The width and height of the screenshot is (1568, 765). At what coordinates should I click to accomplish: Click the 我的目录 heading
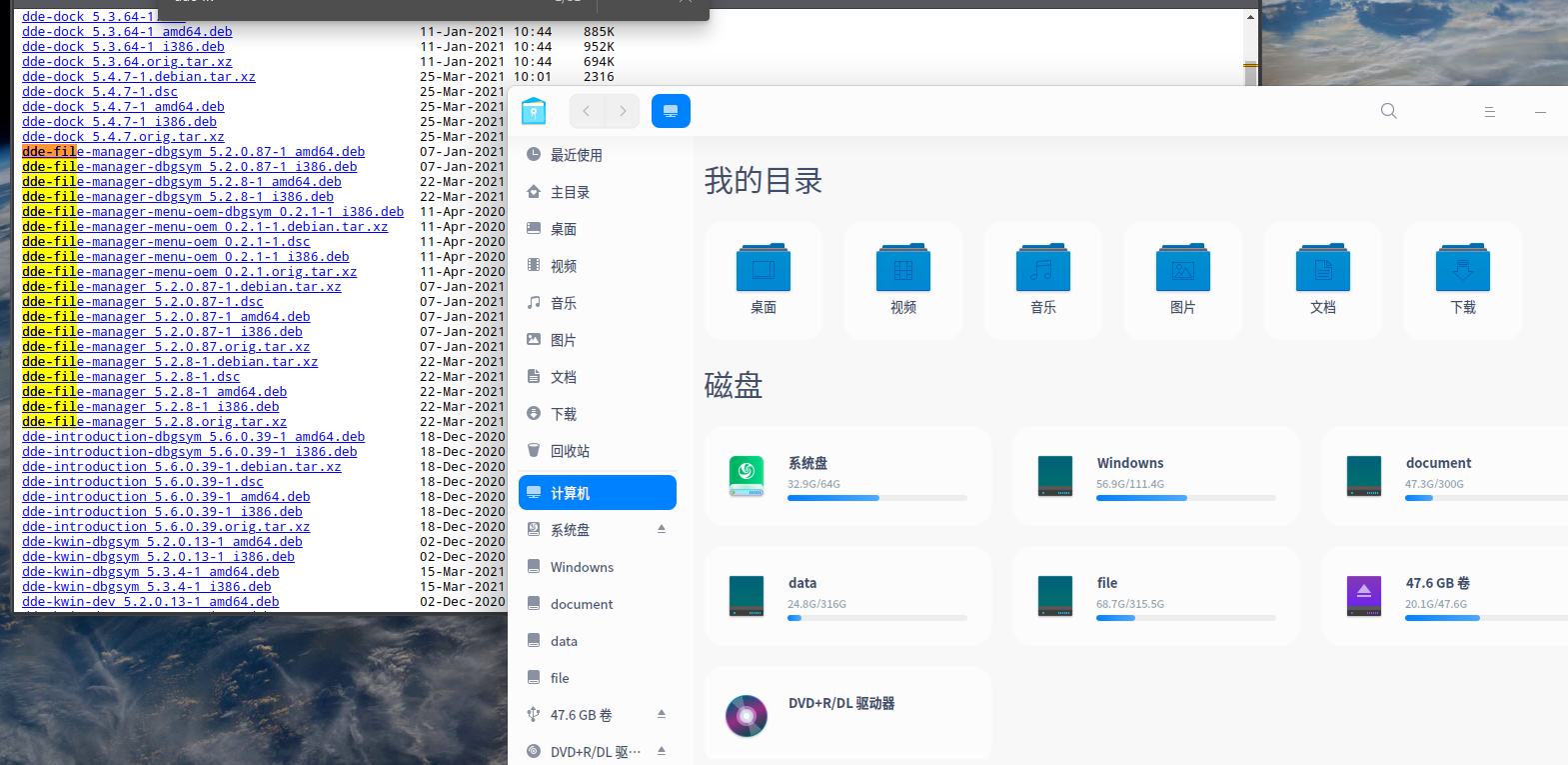point(764,181)
